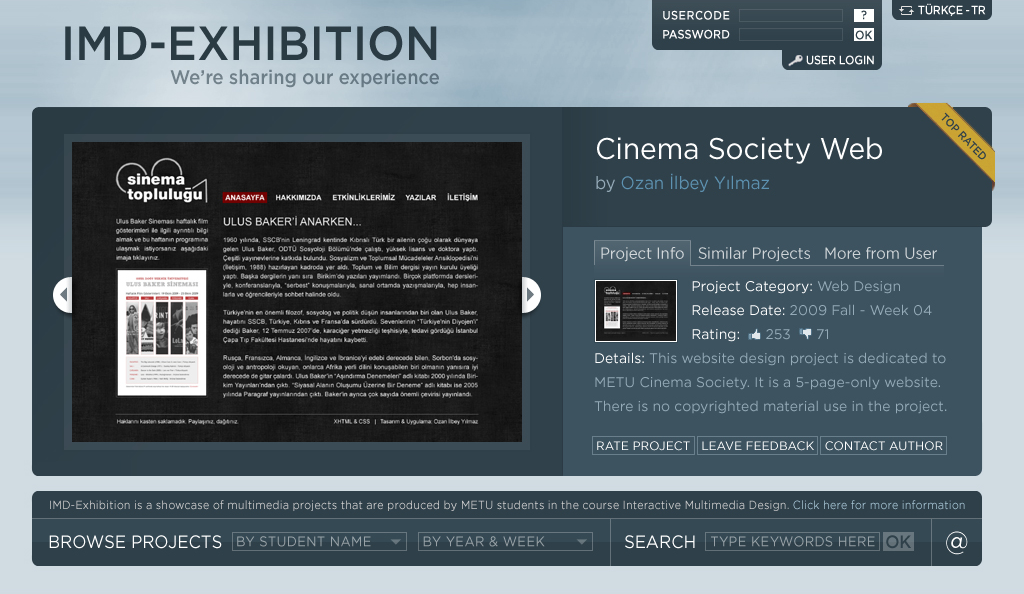
Task: Open the More from User tab
Action: [880, 253]
